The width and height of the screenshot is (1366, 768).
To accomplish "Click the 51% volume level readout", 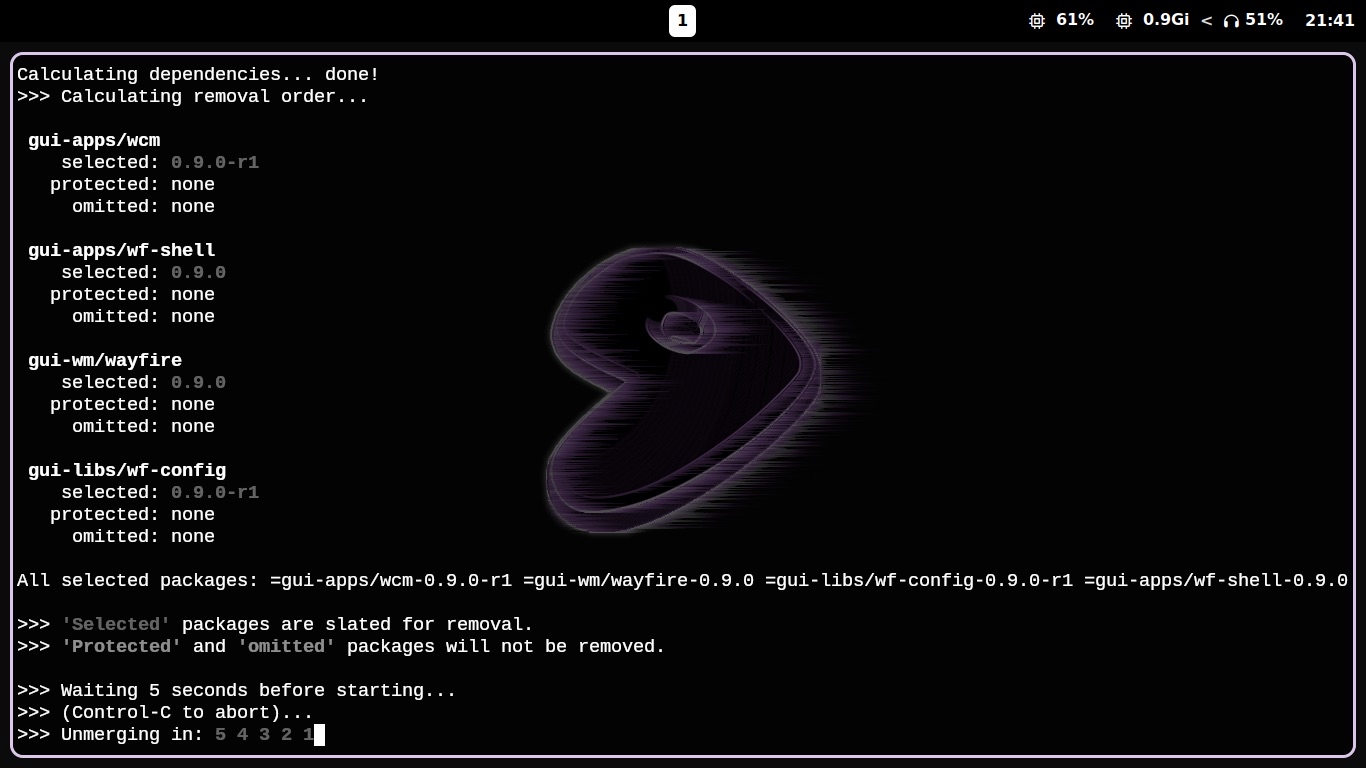I will 1264,20.
